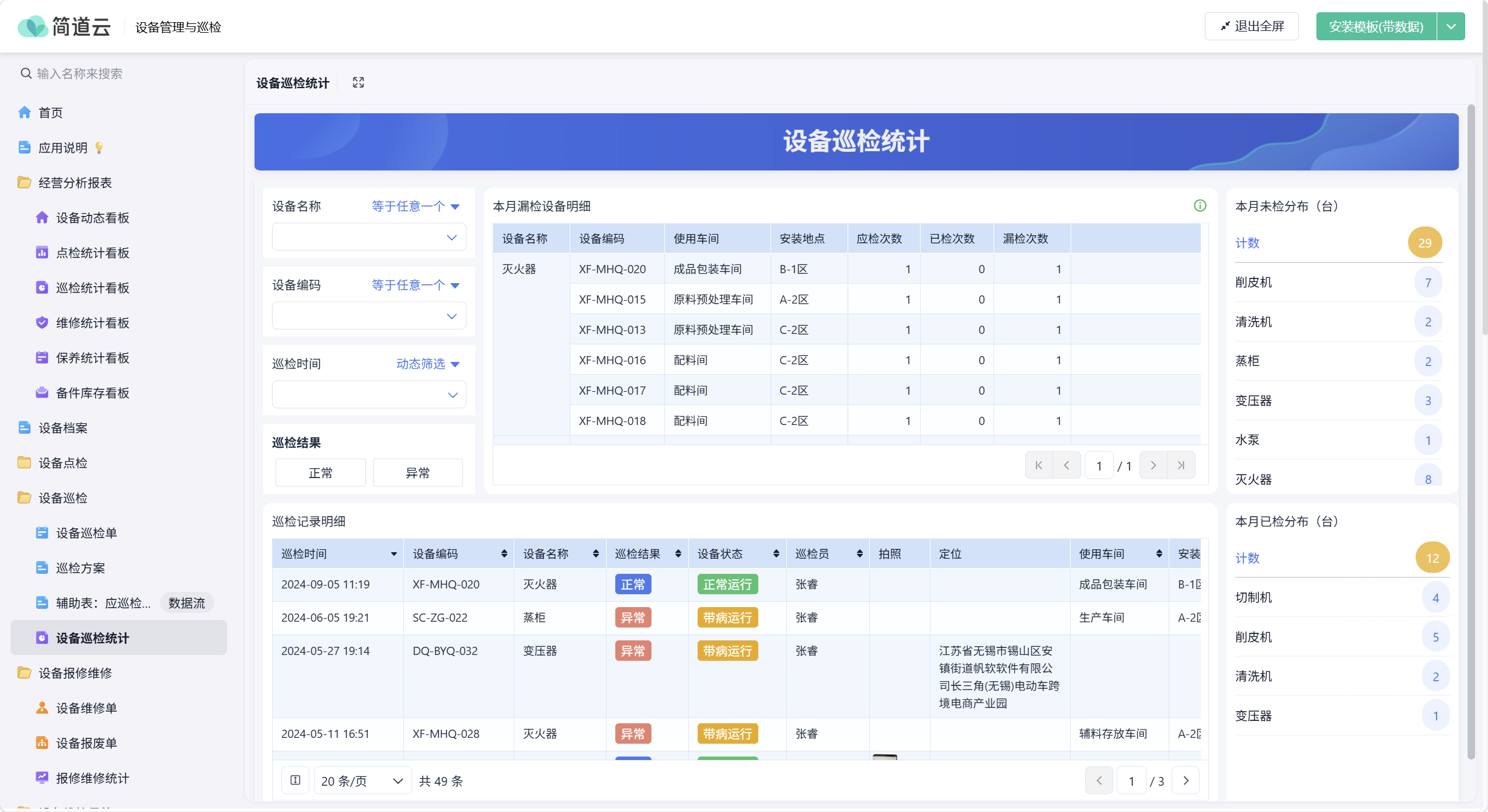Click 安装模板(带数据) button
This screenshot has width=1488, height=812.
coord(1376,26)
